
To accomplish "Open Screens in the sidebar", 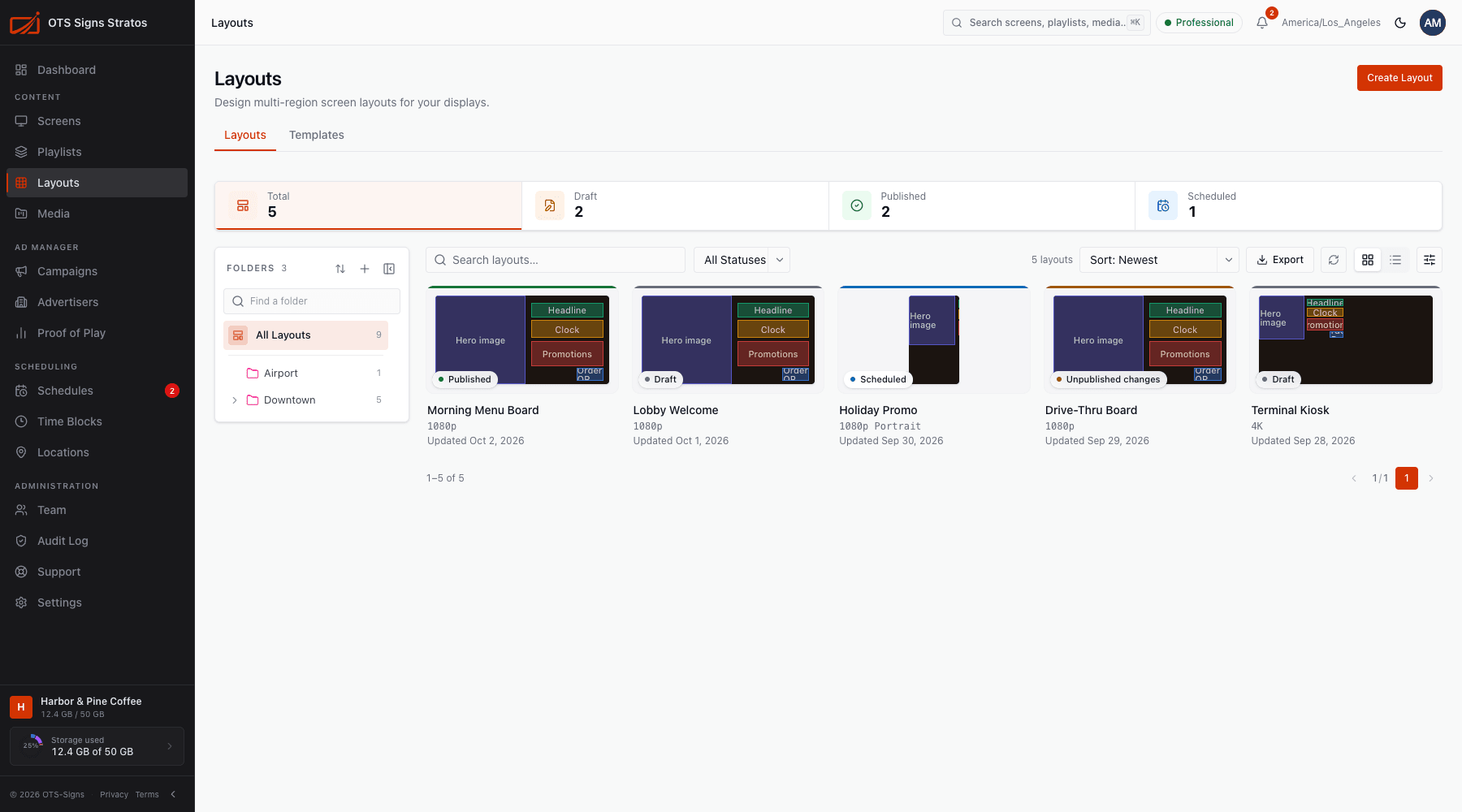I will click(97, 121).
